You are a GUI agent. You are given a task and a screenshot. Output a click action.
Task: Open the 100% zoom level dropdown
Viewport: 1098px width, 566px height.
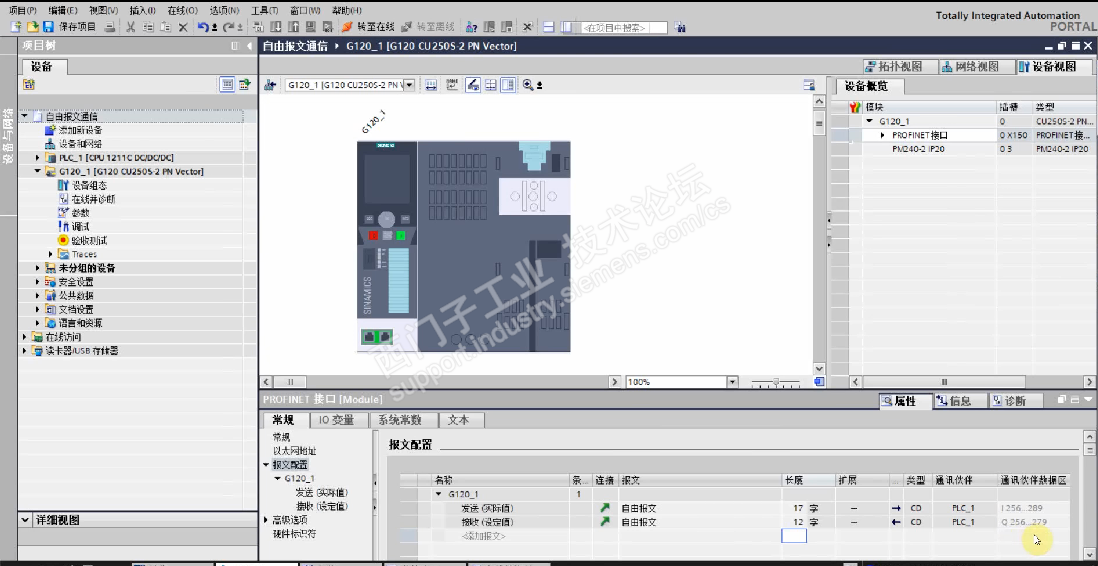[x=732, y=382]
